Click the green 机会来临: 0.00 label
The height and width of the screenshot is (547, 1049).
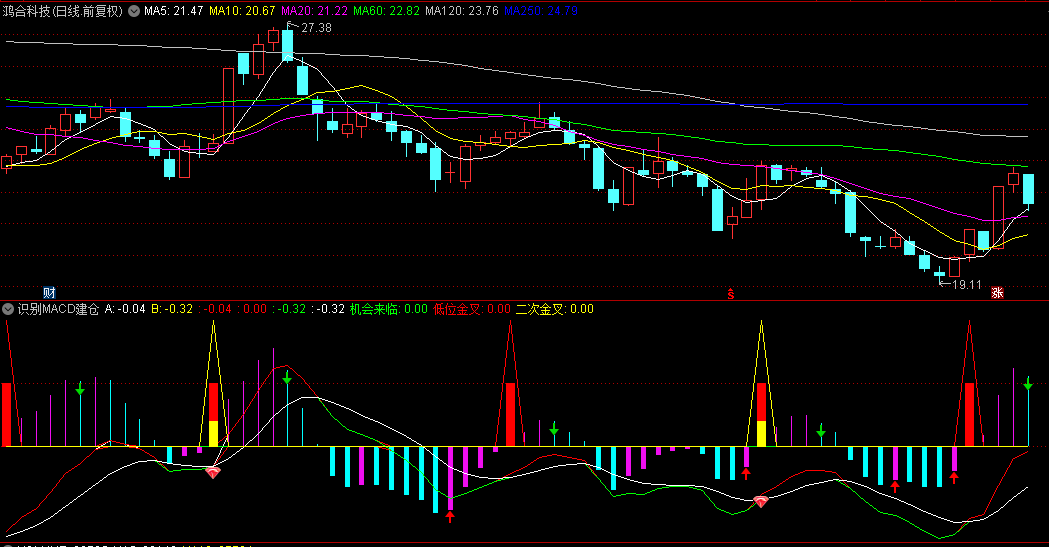point(389,309)
